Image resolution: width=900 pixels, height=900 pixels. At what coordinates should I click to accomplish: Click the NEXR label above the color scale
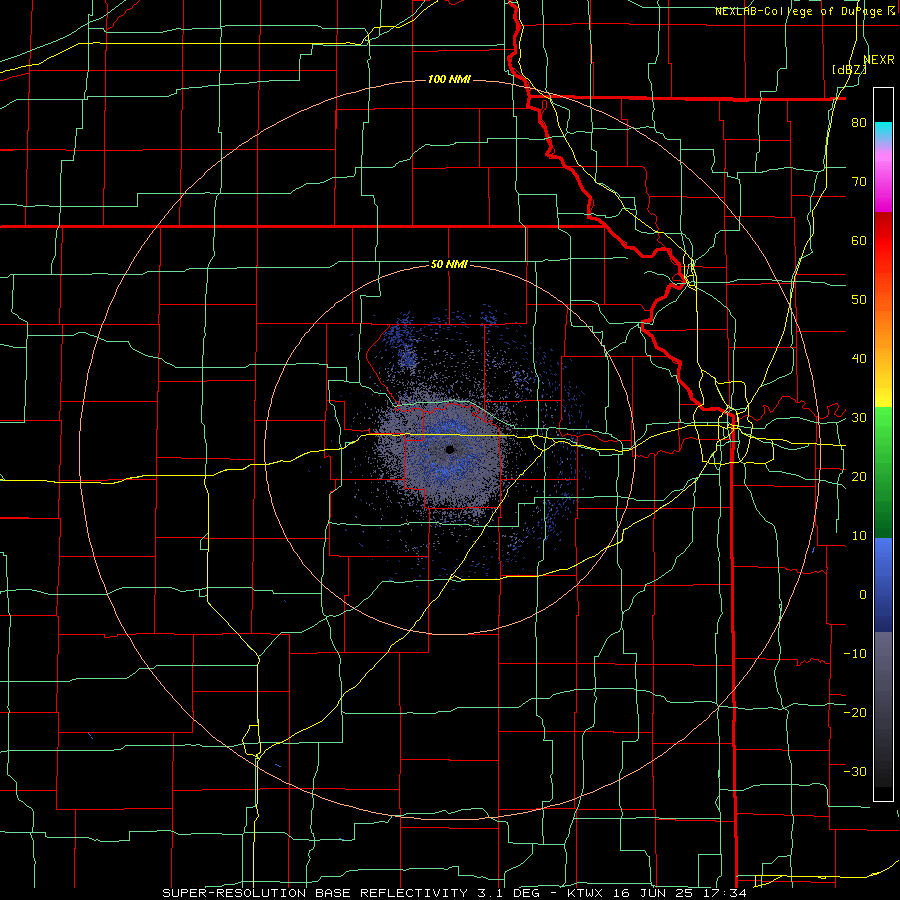pyautogui.click(x=879, y=60)
